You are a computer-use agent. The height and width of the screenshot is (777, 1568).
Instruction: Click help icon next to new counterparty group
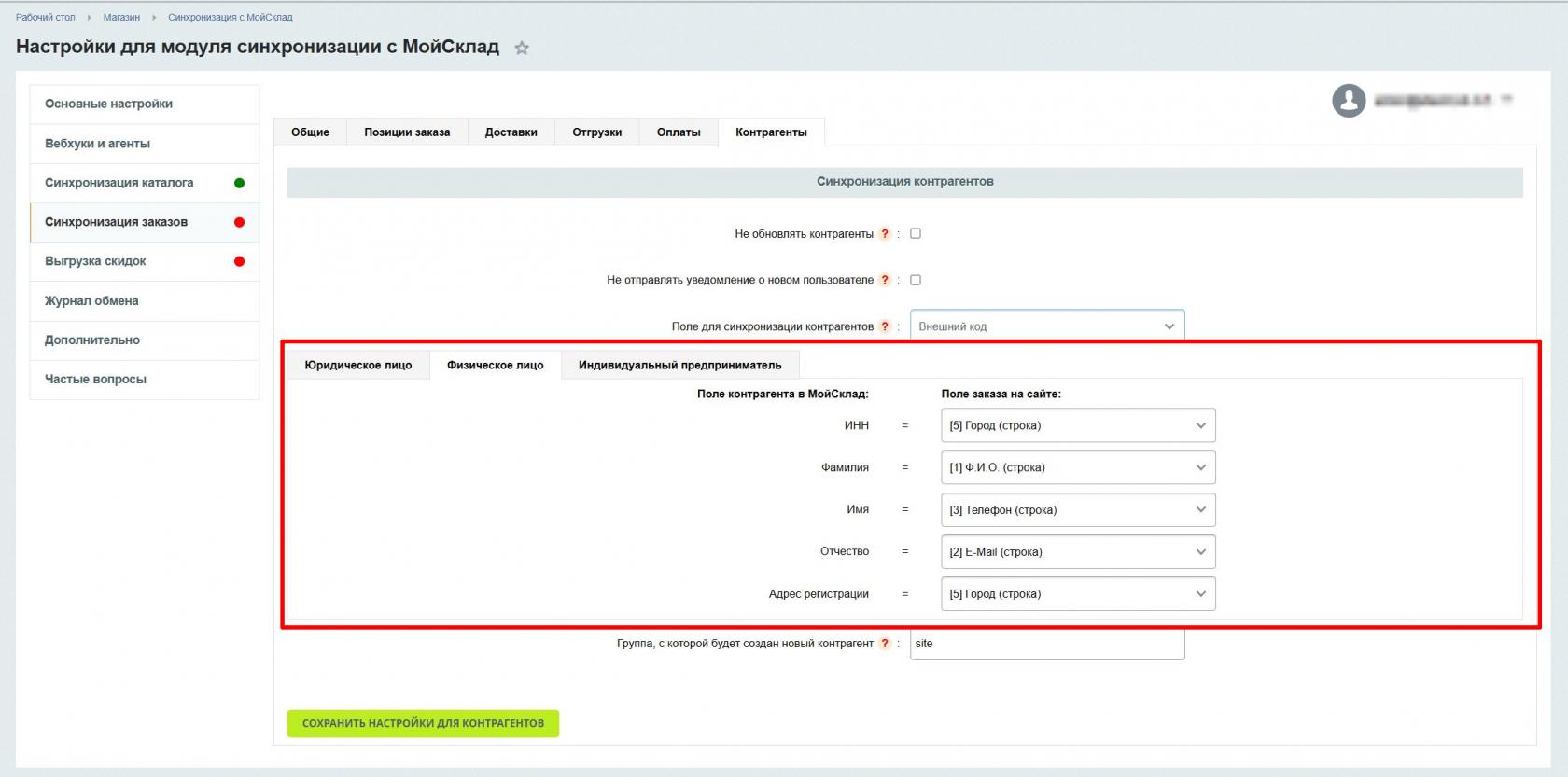pyautogui.click(x=885, y=644)
